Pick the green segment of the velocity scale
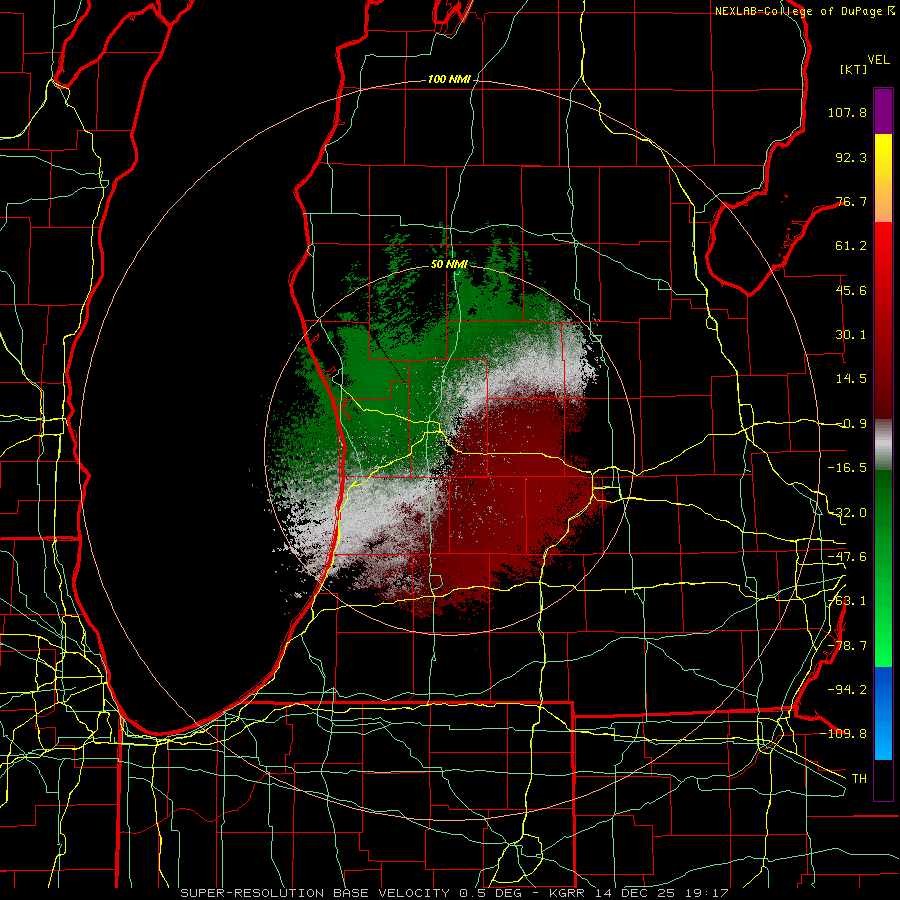The height and width of the screenshot is (900, 900). point(883,568)
